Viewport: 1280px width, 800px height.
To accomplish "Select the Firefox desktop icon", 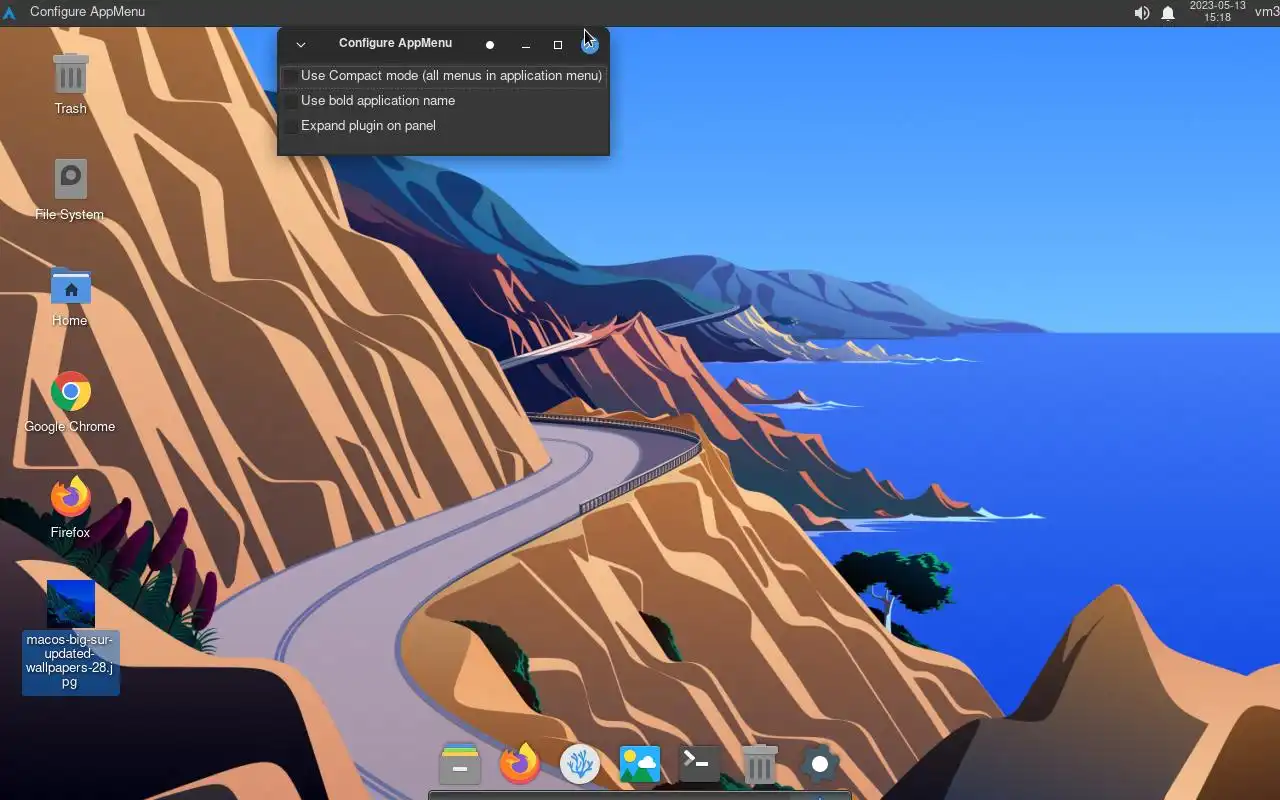I will 70,507.
